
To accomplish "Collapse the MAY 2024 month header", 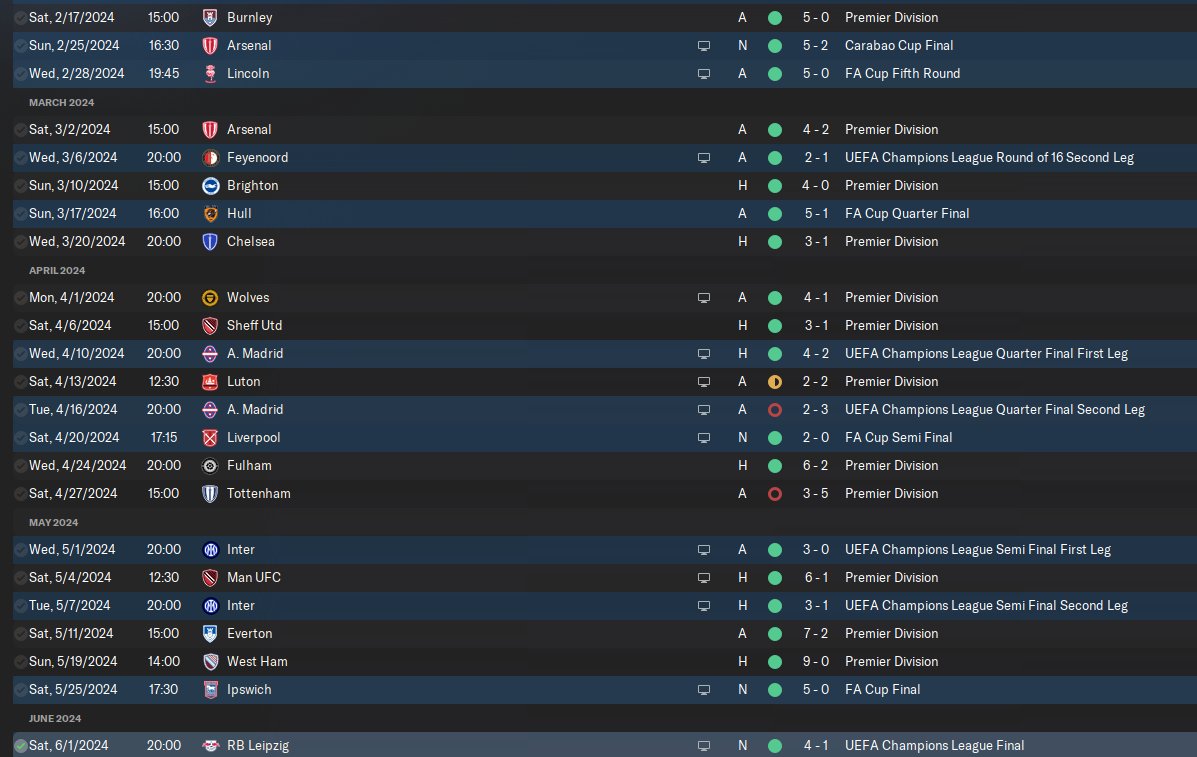I will click(x=53, y=522).
